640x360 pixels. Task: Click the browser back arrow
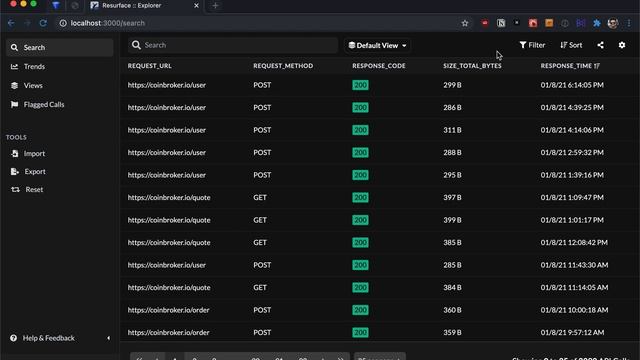tap(11, 23)
